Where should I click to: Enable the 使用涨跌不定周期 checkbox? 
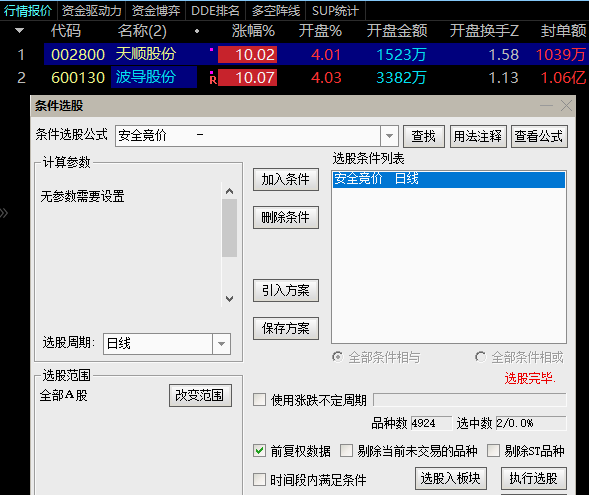[x=260, y=400]
